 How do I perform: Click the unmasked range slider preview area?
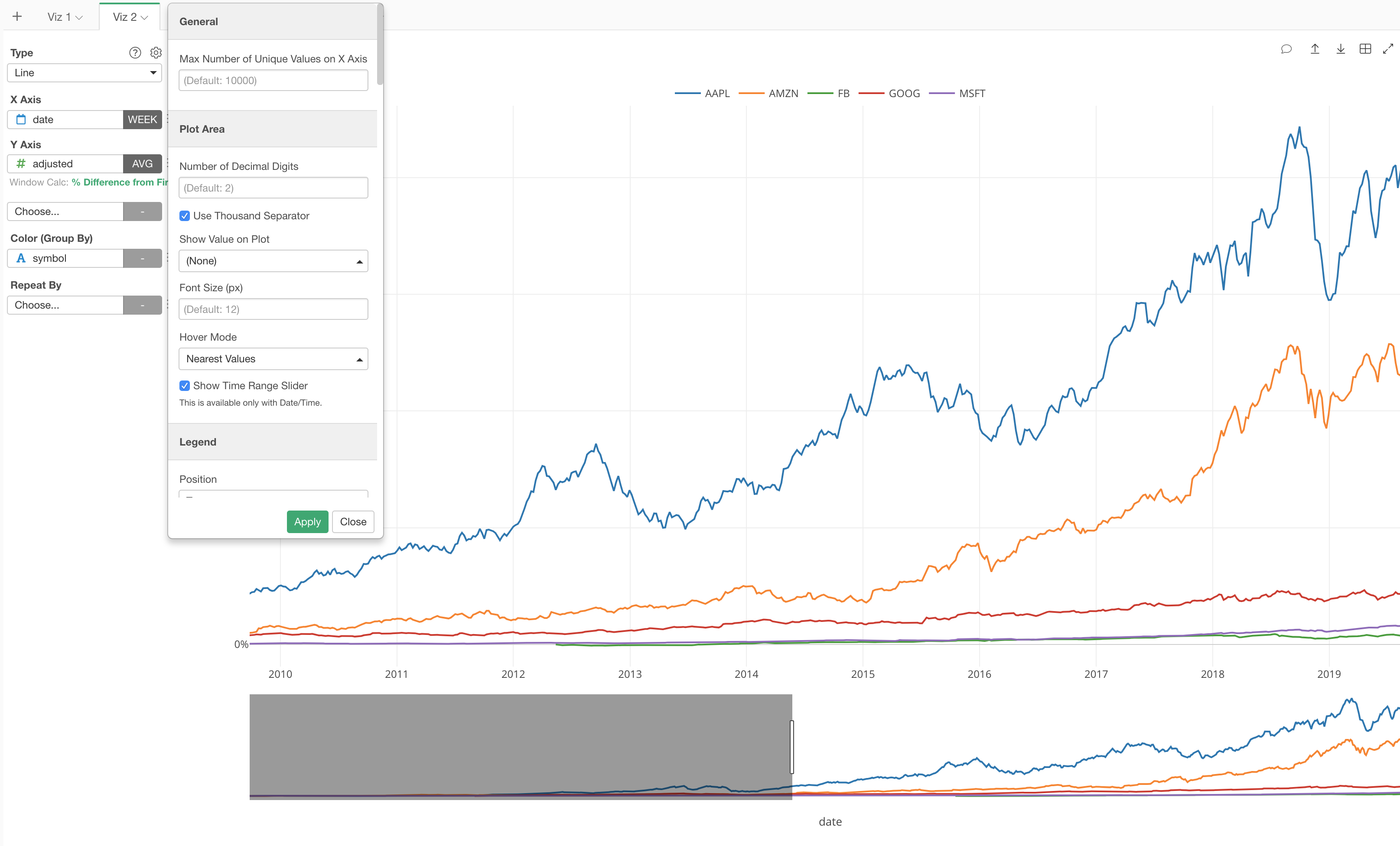(1096, 747)
